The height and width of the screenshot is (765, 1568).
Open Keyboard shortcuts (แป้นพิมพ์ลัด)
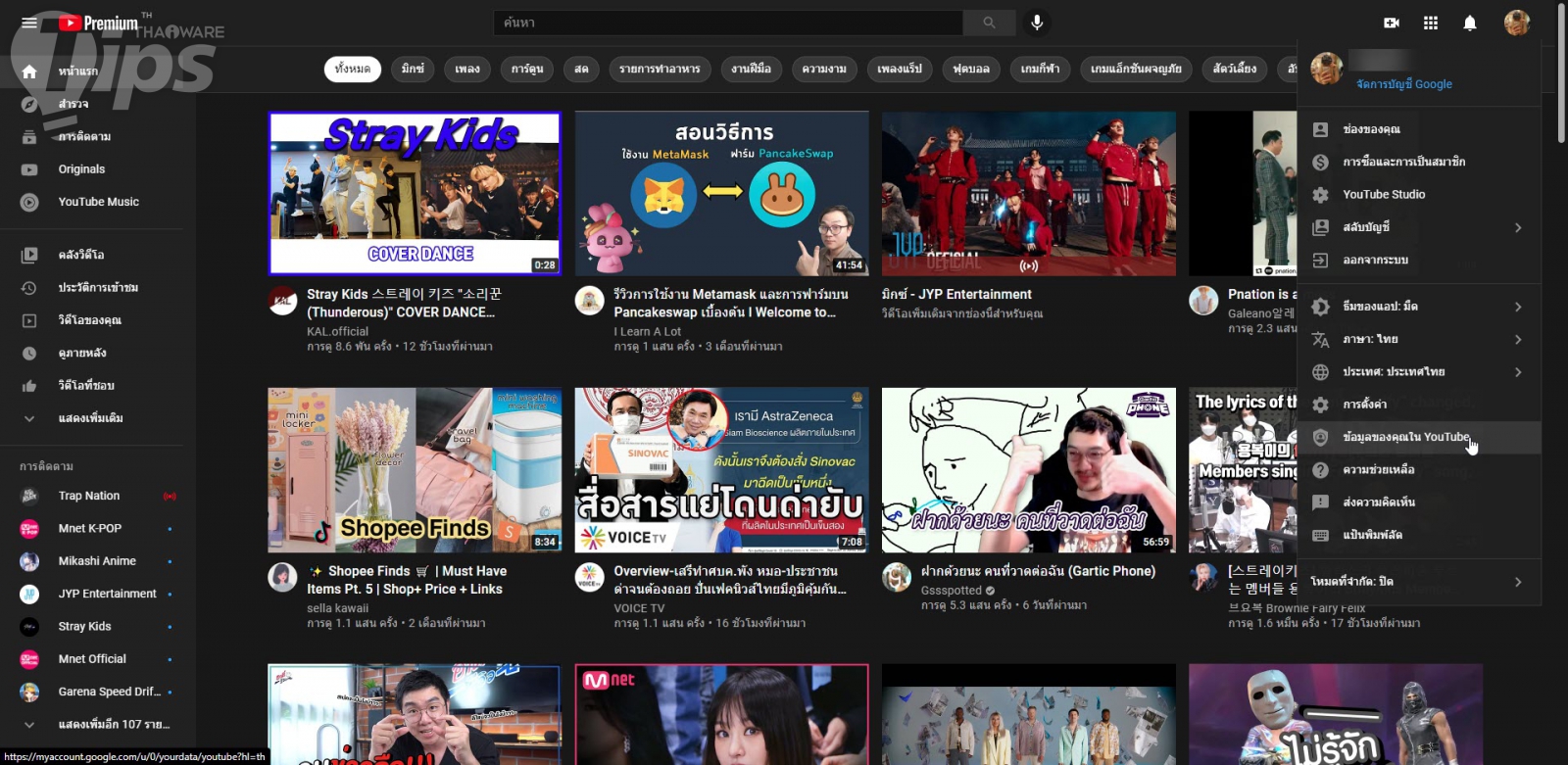coord(1419,535)
